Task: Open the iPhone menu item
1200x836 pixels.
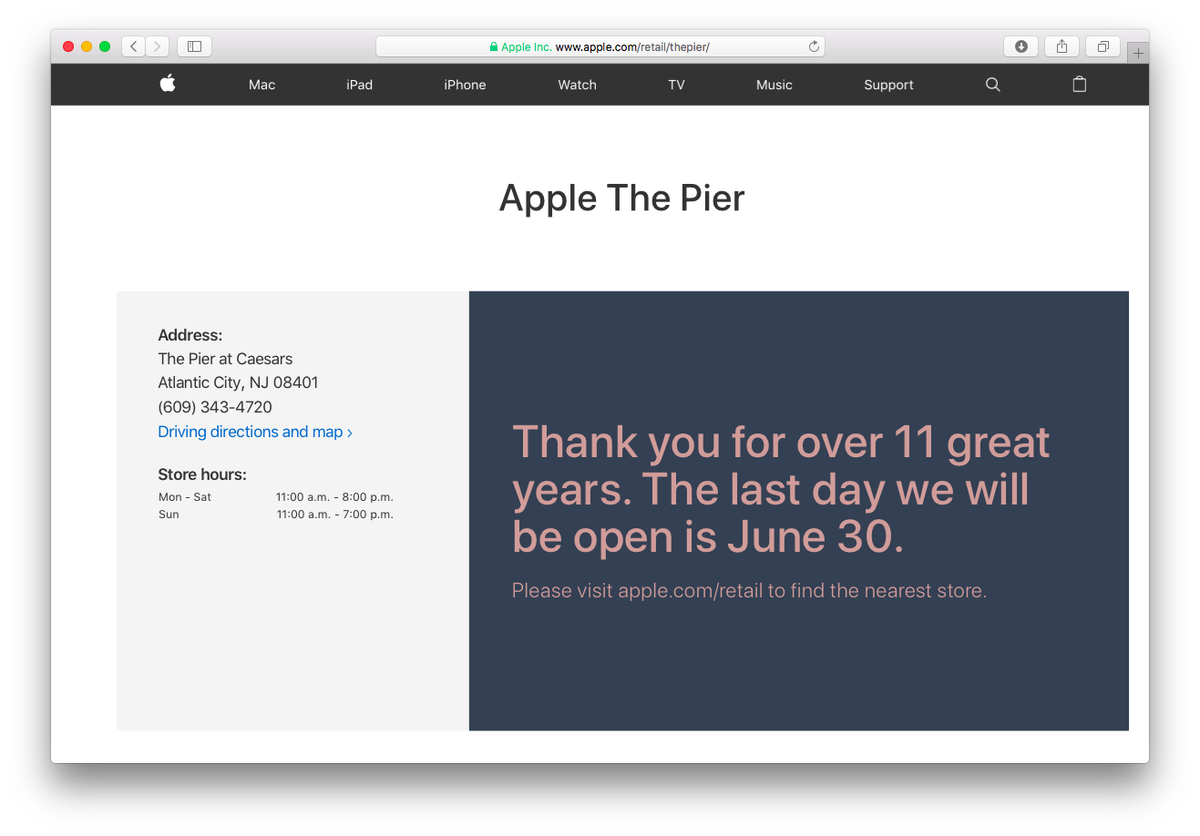Action: point(465,85)
